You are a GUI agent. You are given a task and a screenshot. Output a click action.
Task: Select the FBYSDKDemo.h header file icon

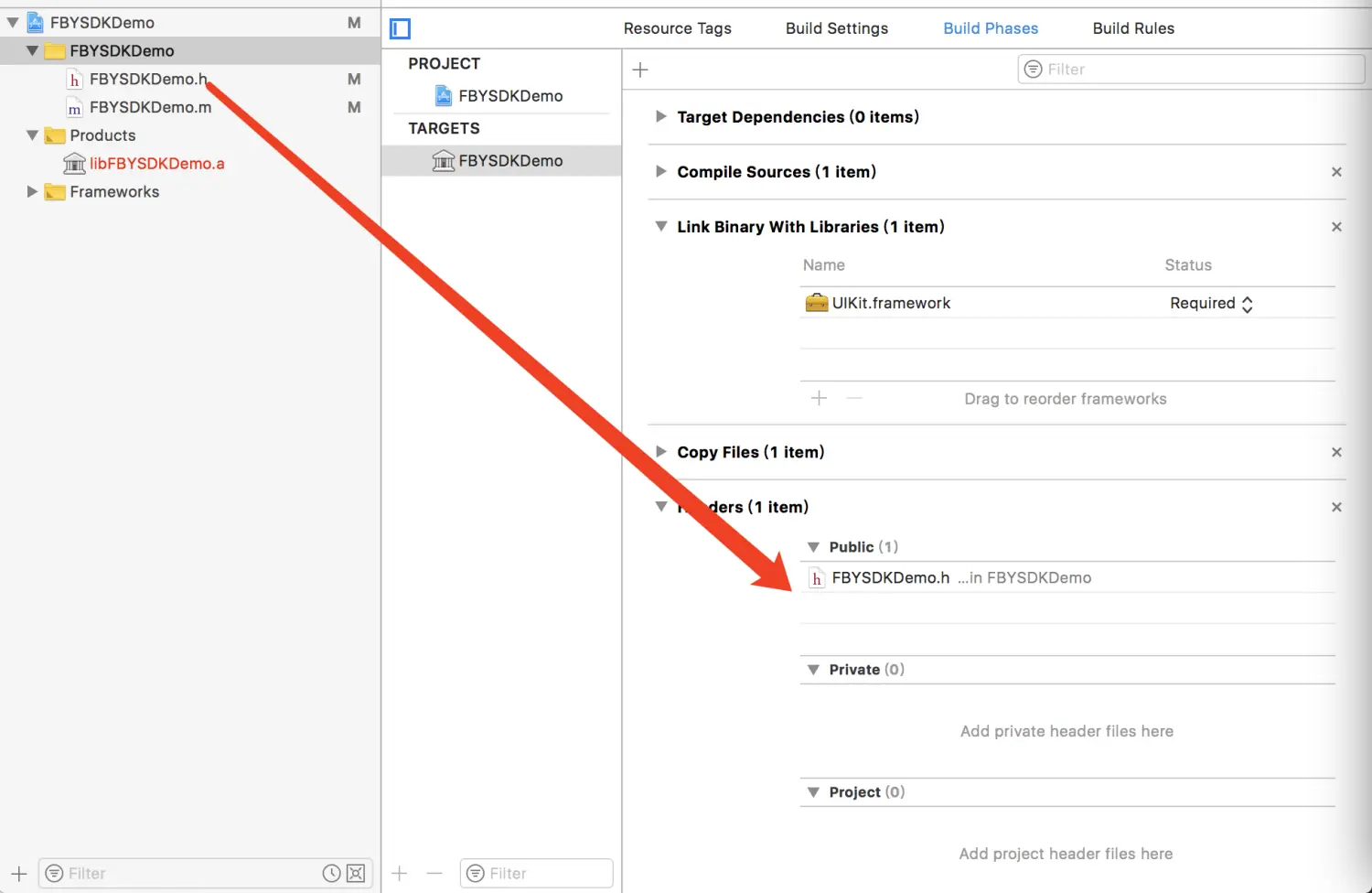(x=75, y=80)
